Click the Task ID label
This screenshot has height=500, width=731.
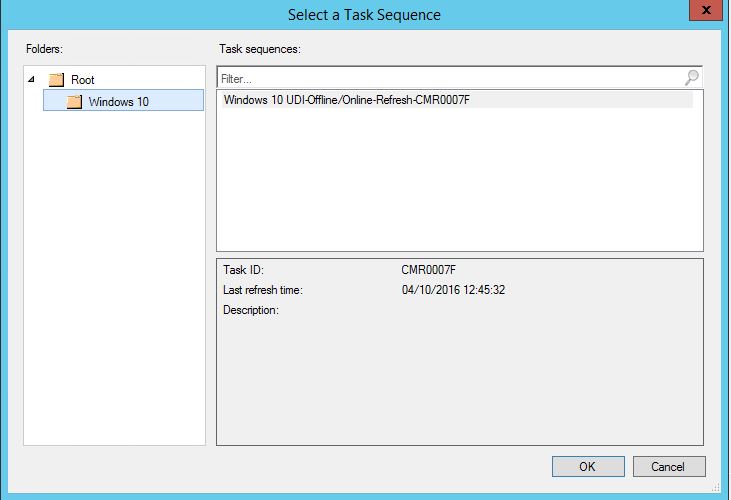(243, 270)
